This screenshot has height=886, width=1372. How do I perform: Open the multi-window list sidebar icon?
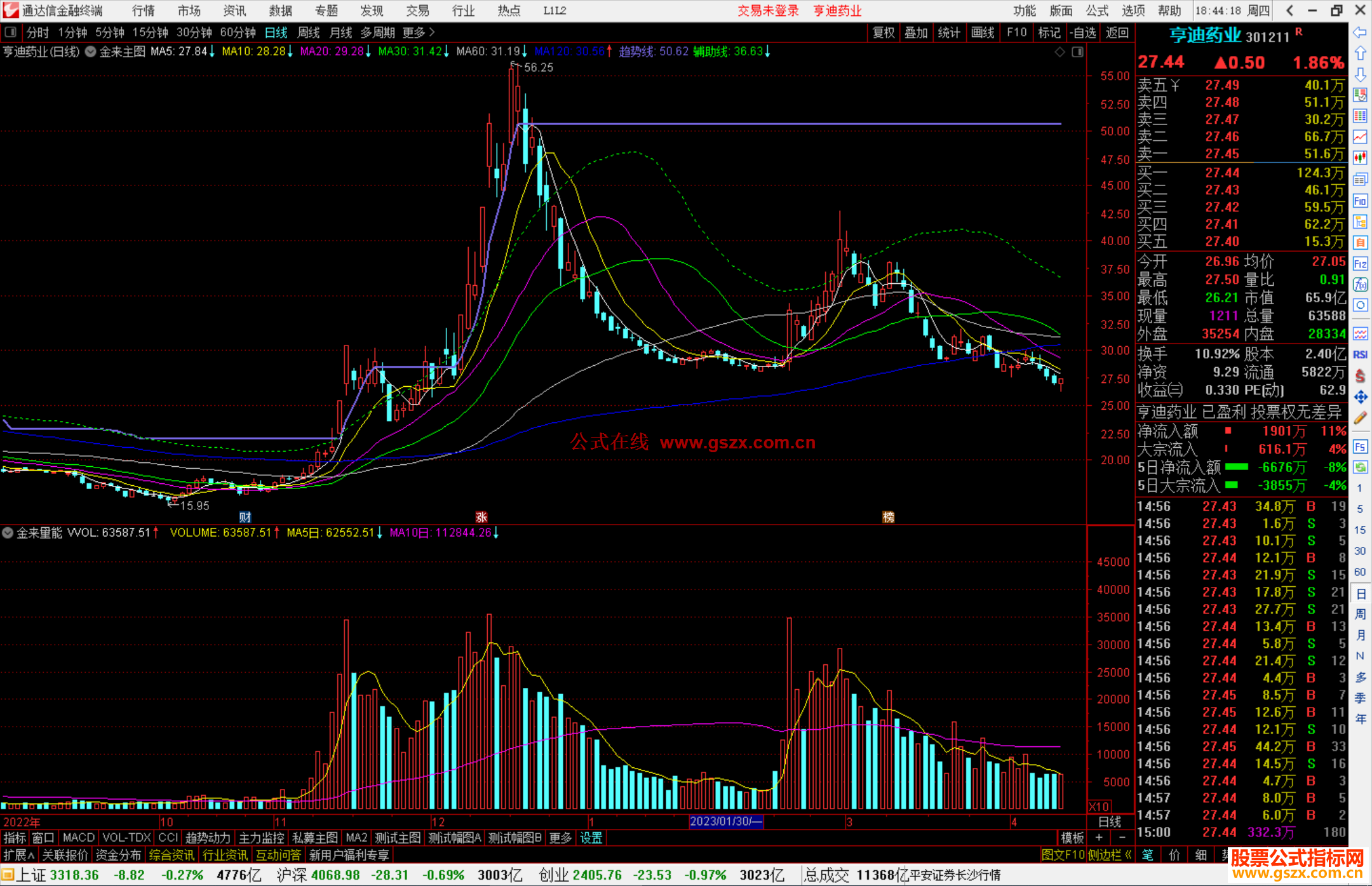(1360, 180)
